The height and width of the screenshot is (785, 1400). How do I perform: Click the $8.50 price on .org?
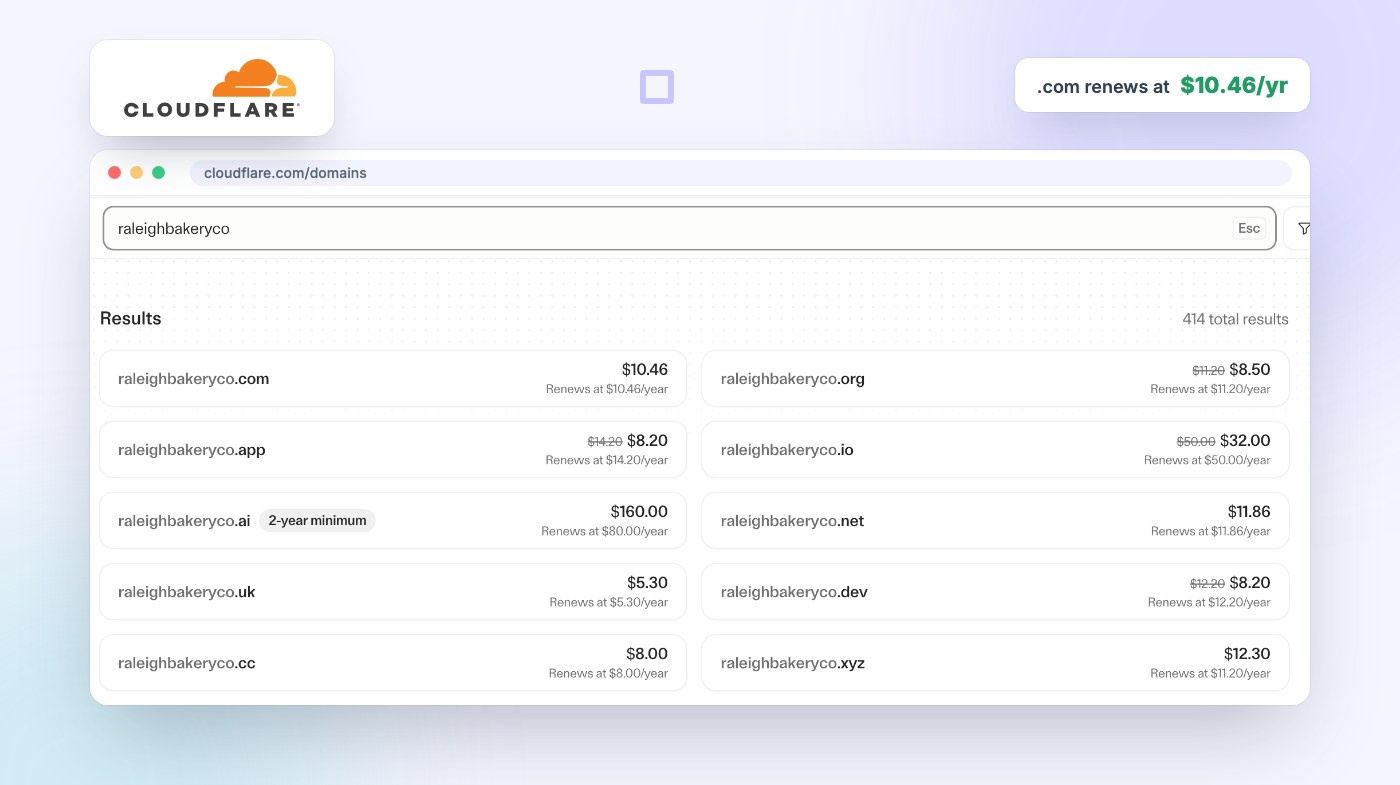(1250, 370)
